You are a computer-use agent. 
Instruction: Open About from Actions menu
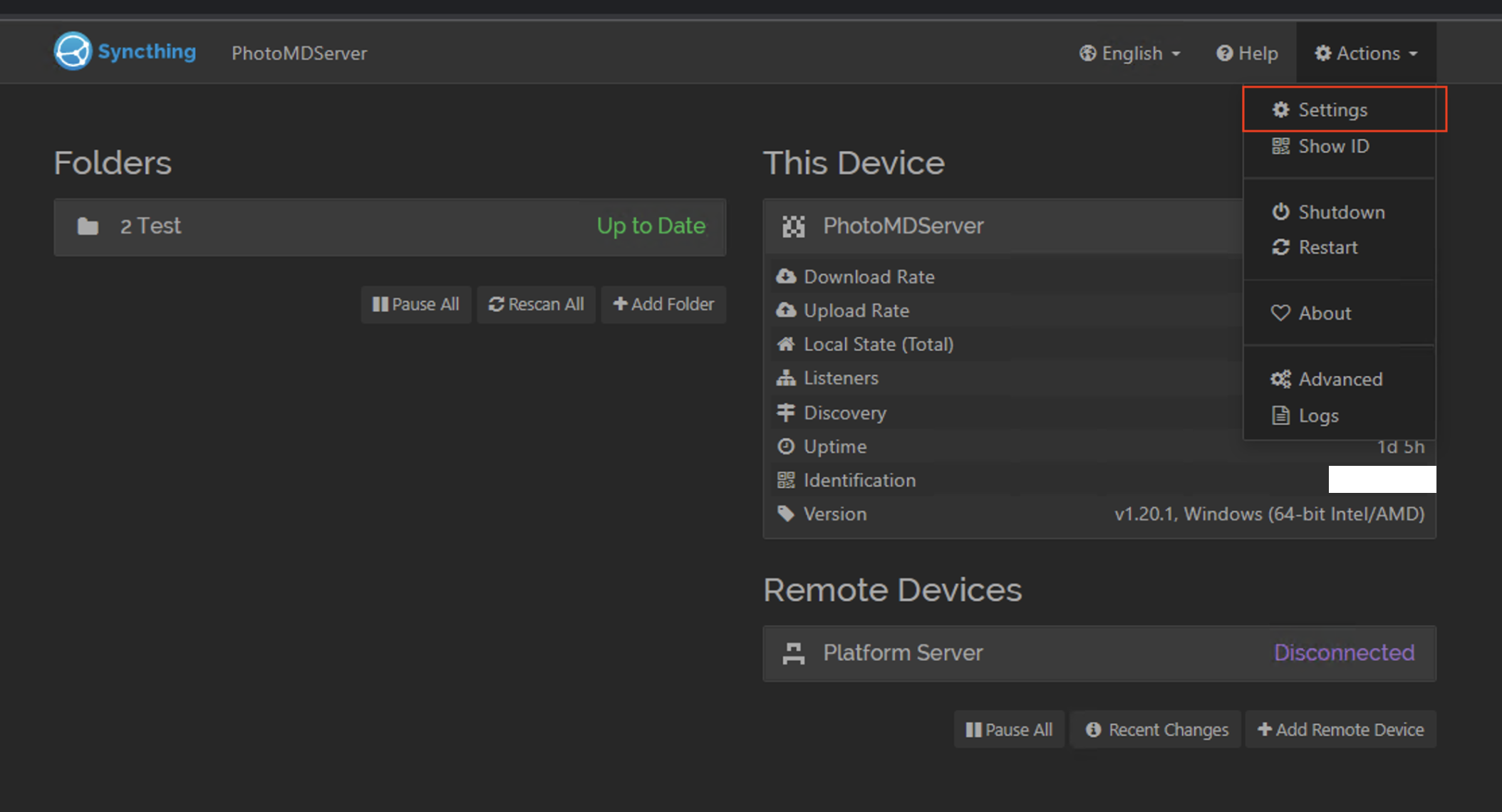pyautogui.click(x=1340, y=313)
